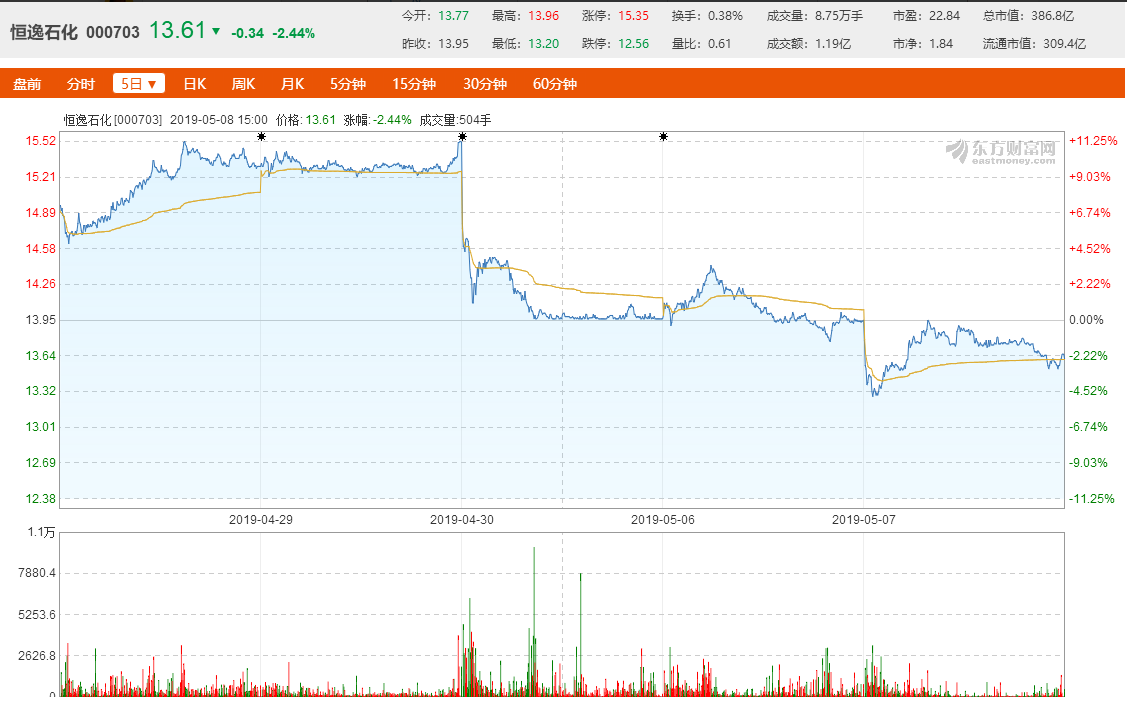Select the stock code 000703 in the header
The width and height of the screenshot is (1127, 702).
113,32
